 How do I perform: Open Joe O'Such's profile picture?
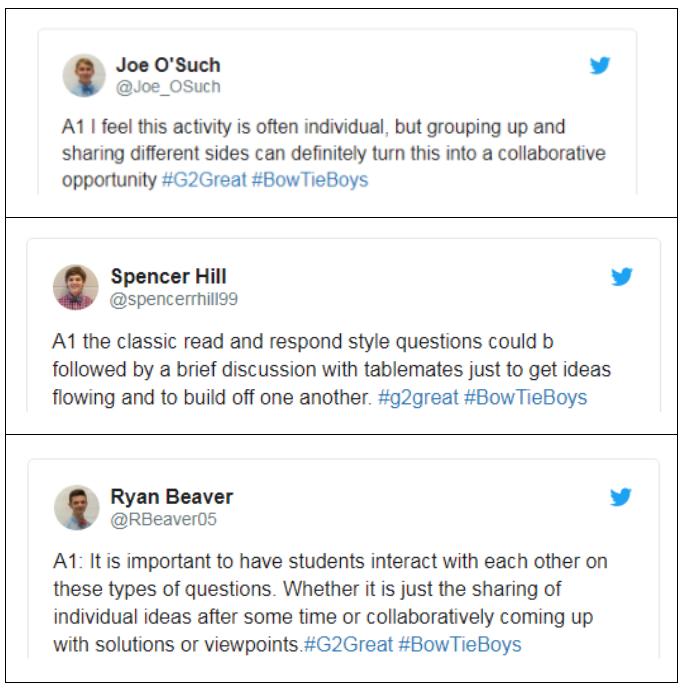(x=84, y=75)
